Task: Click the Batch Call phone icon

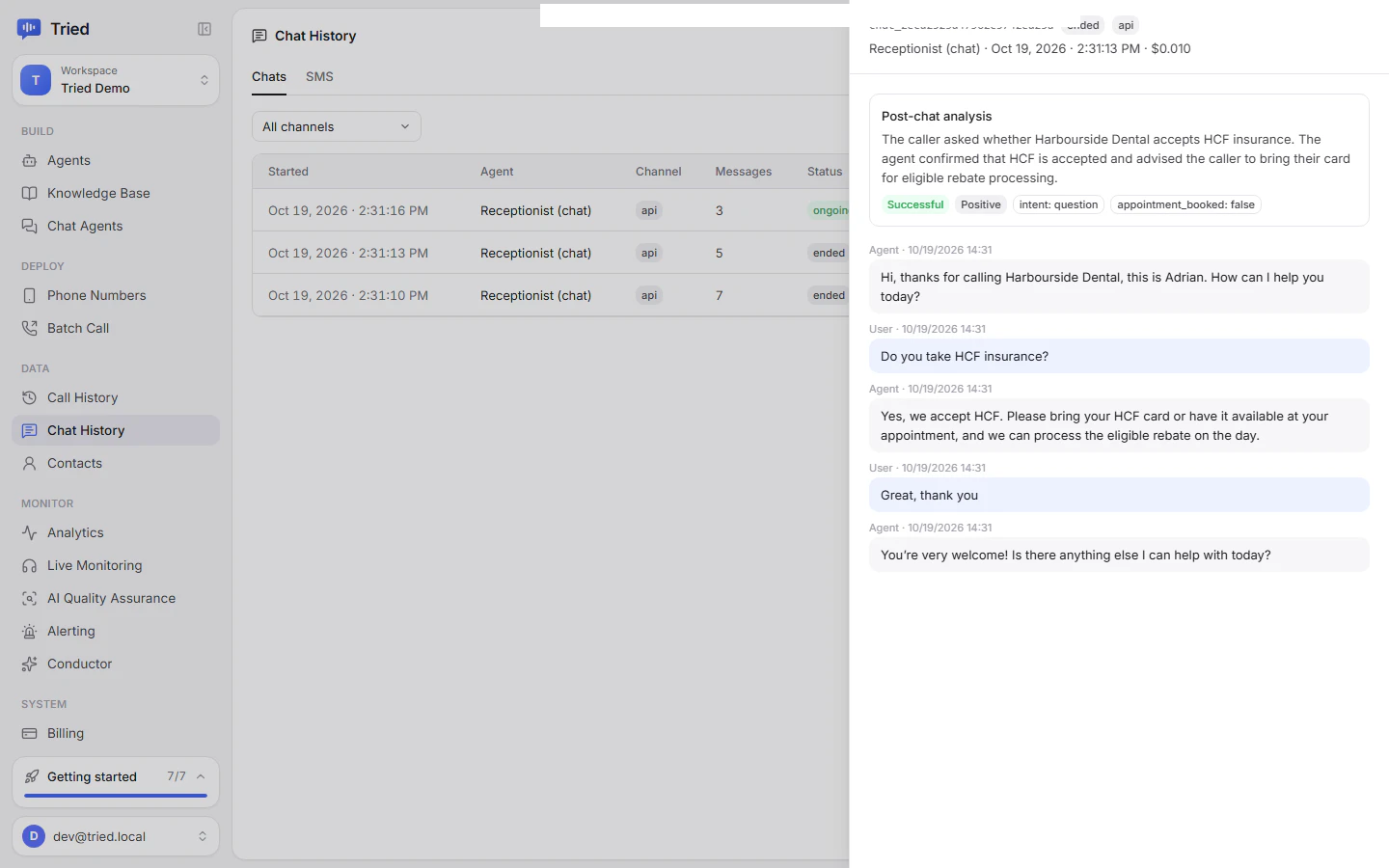Action: point(30,328)
